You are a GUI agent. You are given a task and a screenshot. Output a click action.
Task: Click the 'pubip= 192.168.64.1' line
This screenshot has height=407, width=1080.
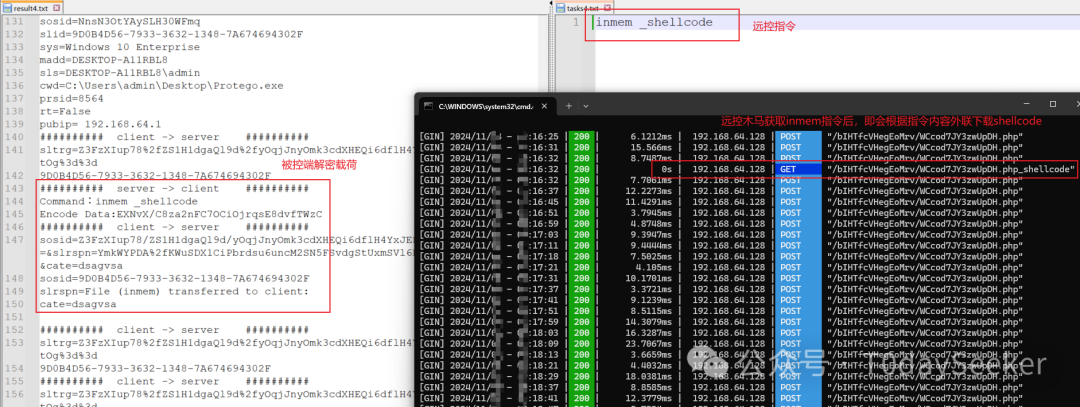tap(100, 124)
